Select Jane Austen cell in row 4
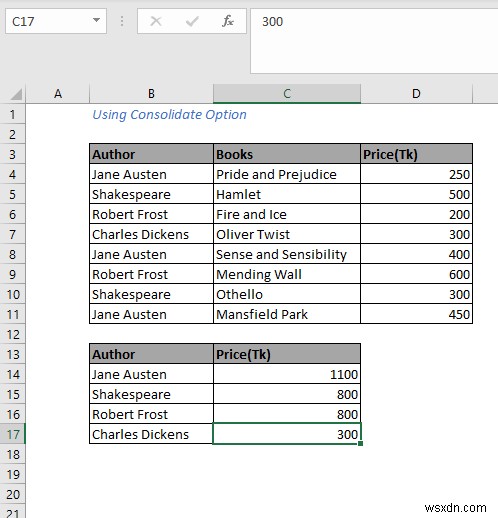Viewport: 498px width, 518px height. pos(151,174)
